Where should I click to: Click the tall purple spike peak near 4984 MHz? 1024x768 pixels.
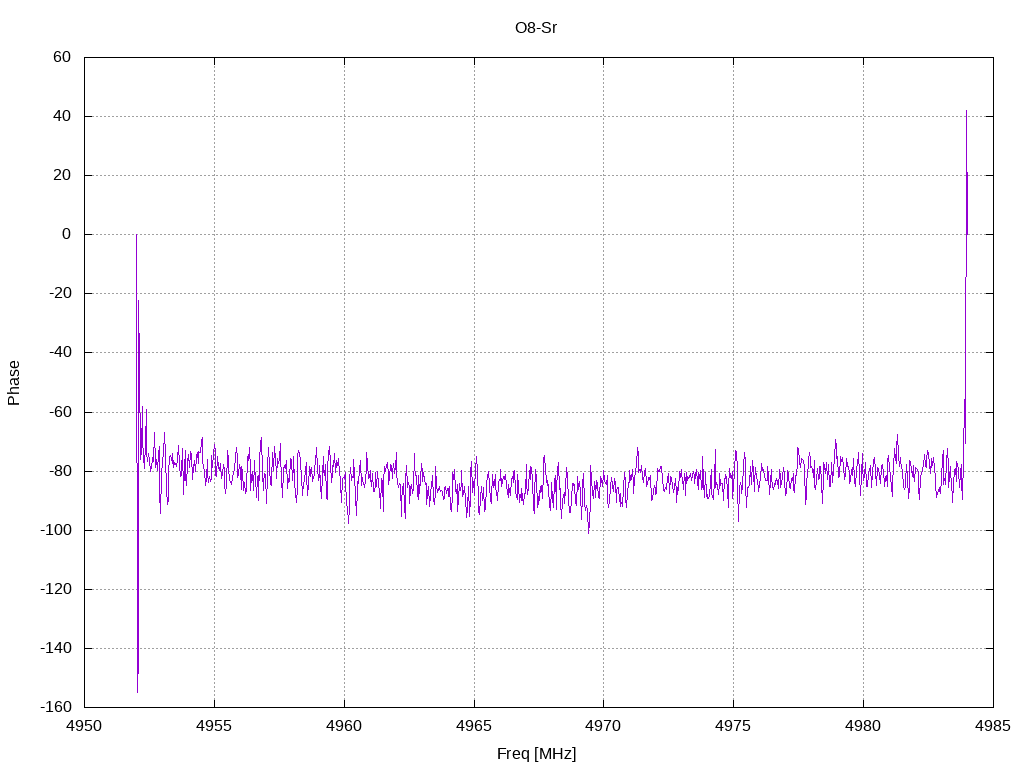pyautogui.click(x=967, y=111)
